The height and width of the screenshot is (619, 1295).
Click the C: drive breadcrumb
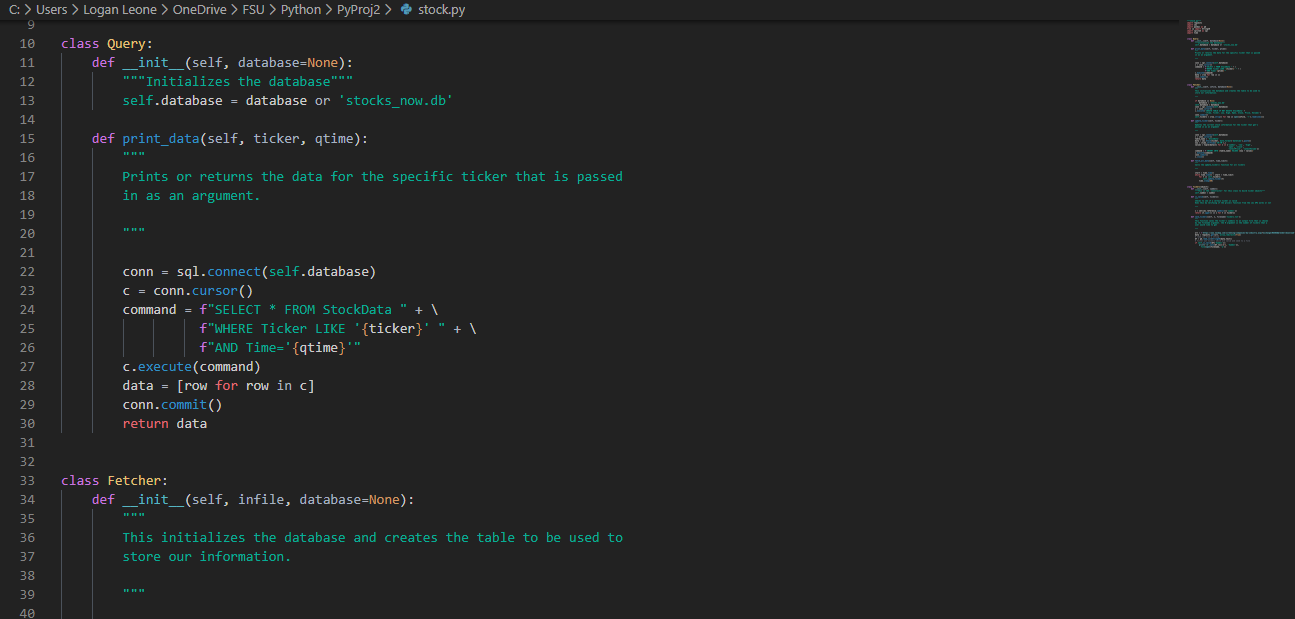tap(14, 10)
